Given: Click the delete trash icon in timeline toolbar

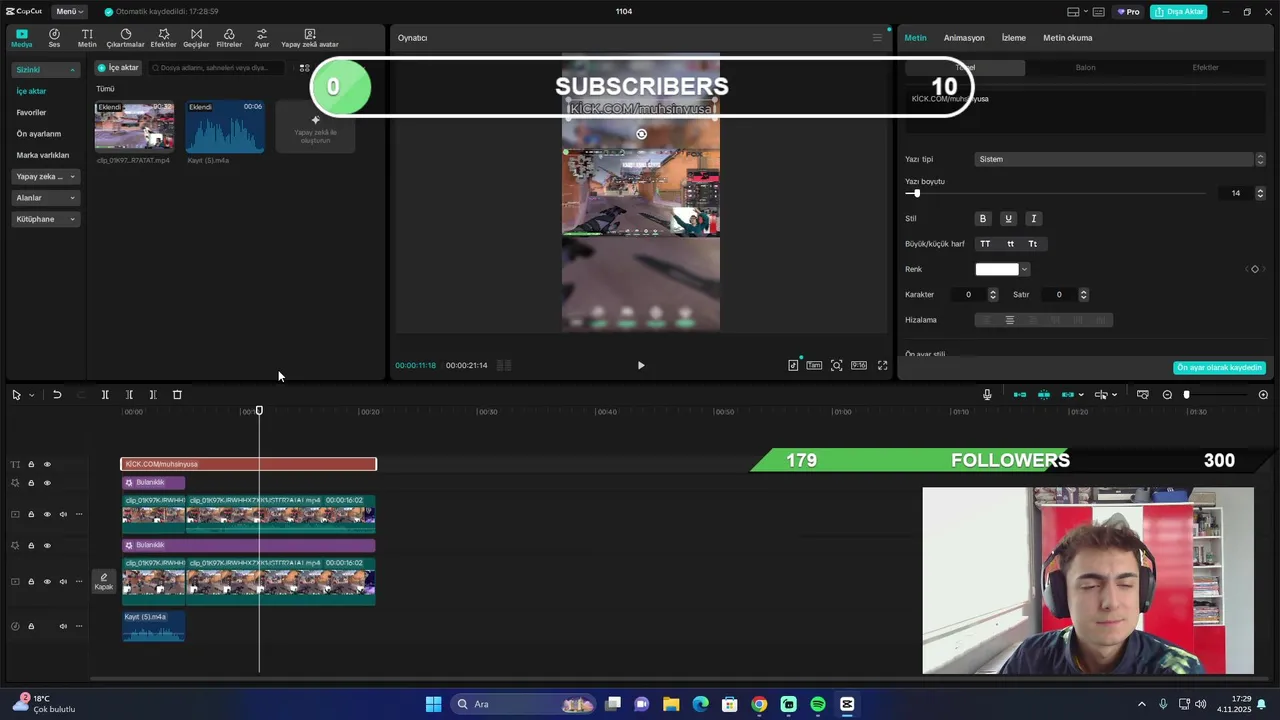Looking at the screenshot, I should (x=177, y=395).
